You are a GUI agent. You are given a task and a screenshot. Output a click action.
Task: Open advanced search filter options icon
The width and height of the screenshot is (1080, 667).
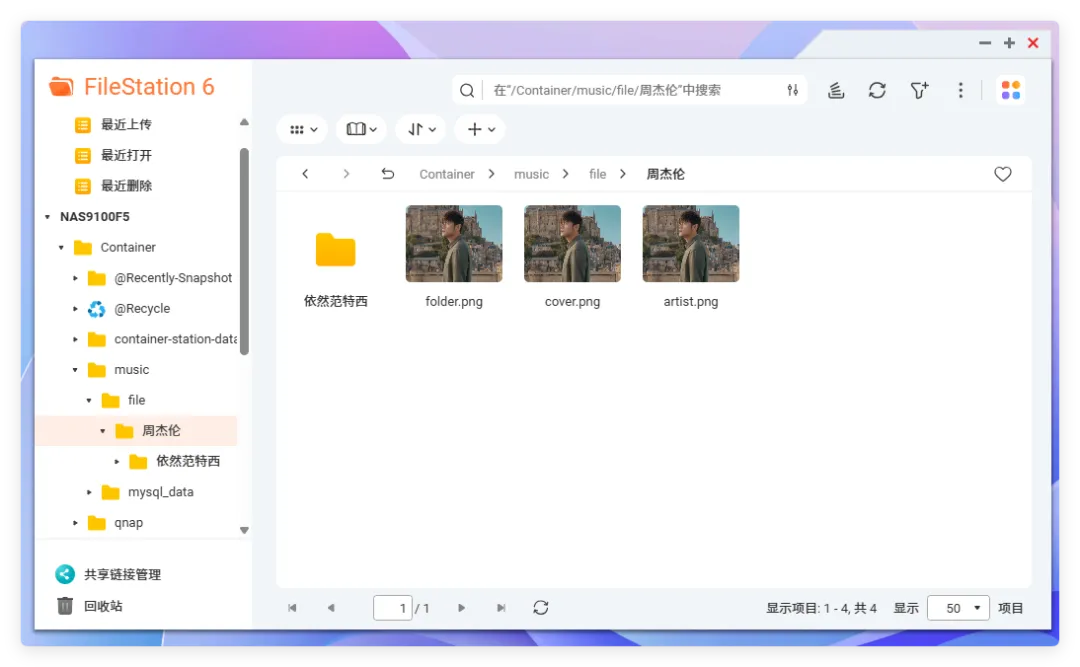(793, 90)
